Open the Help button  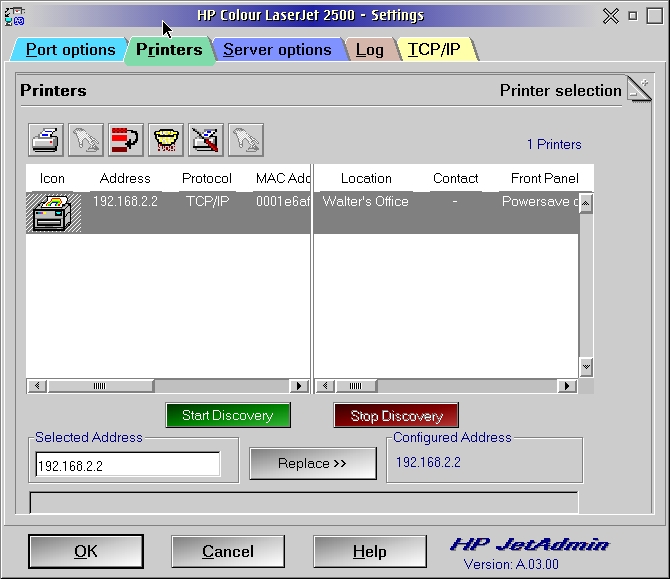pos(370,551)
